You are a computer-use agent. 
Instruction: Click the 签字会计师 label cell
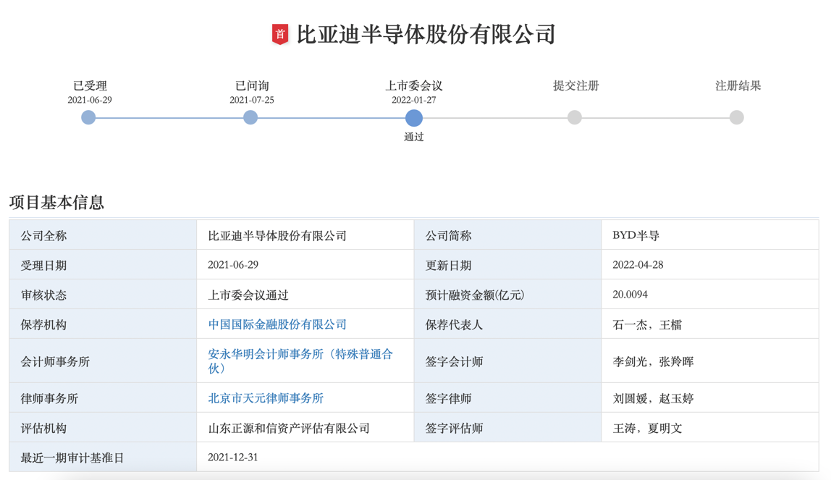click(x=508, y=361)
